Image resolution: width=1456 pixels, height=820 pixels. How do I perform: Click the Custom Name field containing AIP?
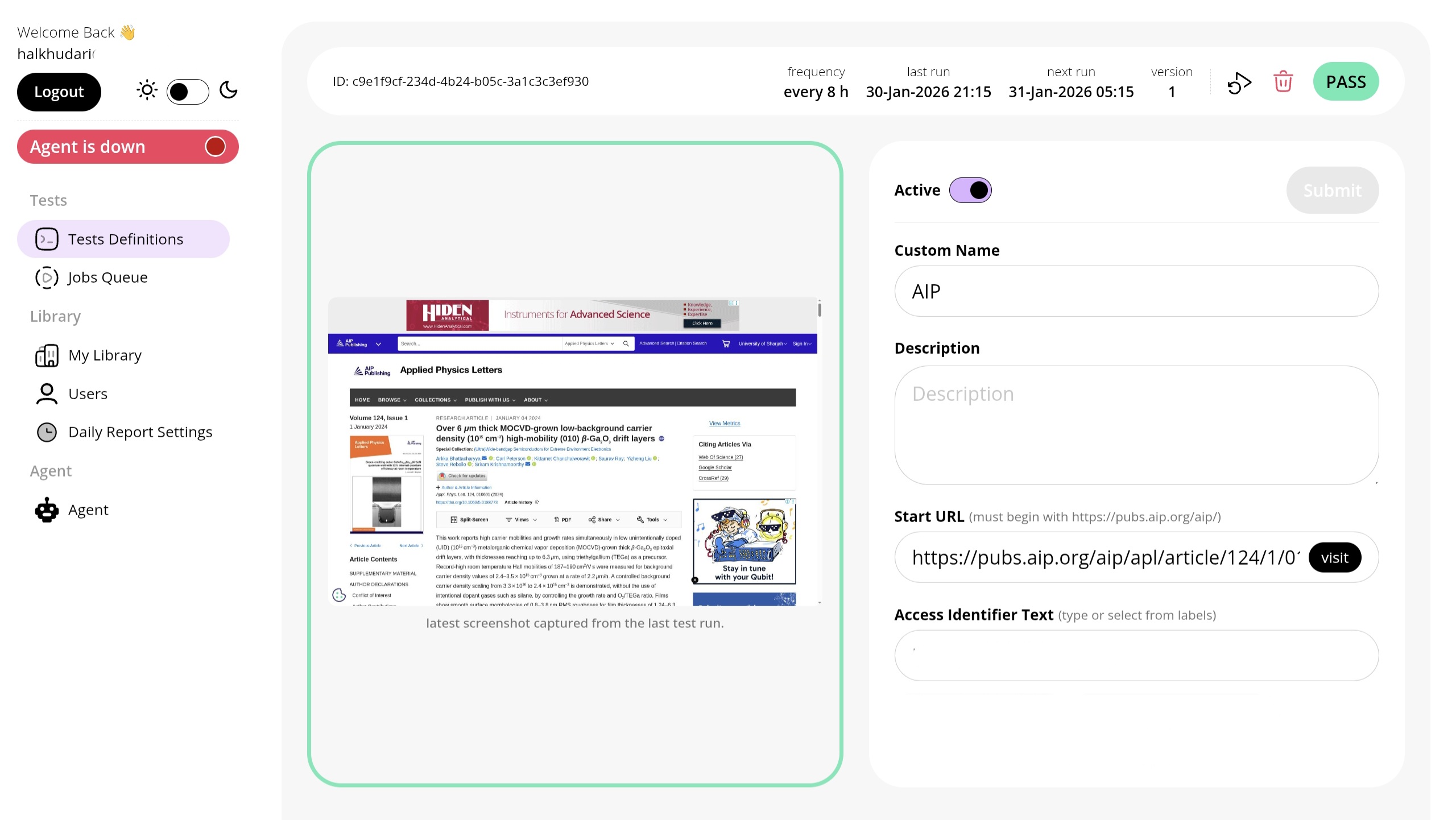click(x=1136, y=292)
